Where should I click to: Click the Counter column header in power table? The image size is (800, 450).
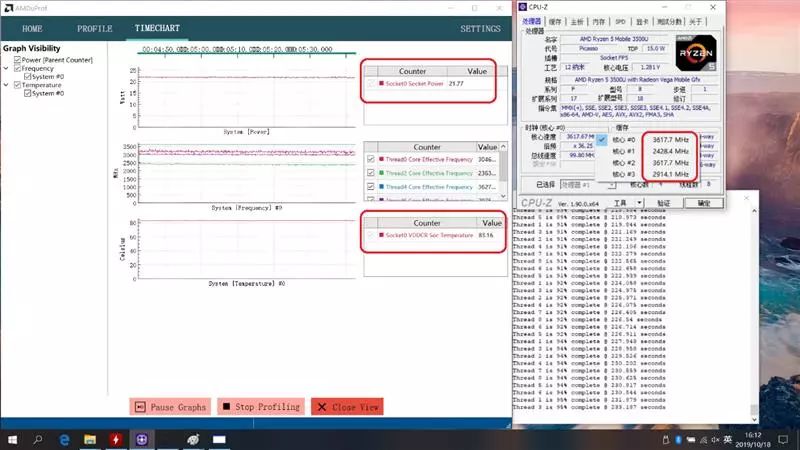pos(412,71)
